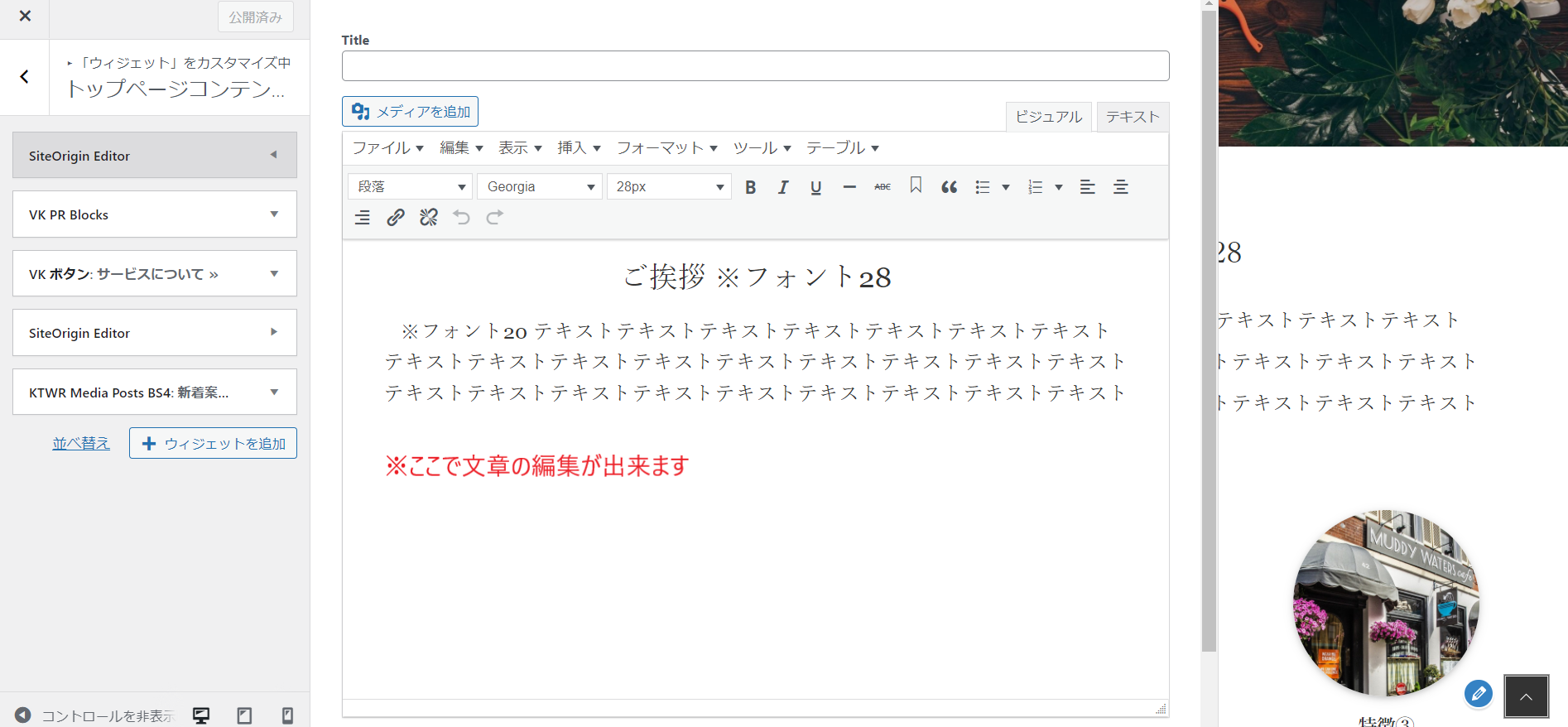Image resolution: width=1568 pixels, height=727 pixels.
Task: Click the preview pane vertical scrollbar
Action: [x=1209, y=331]
